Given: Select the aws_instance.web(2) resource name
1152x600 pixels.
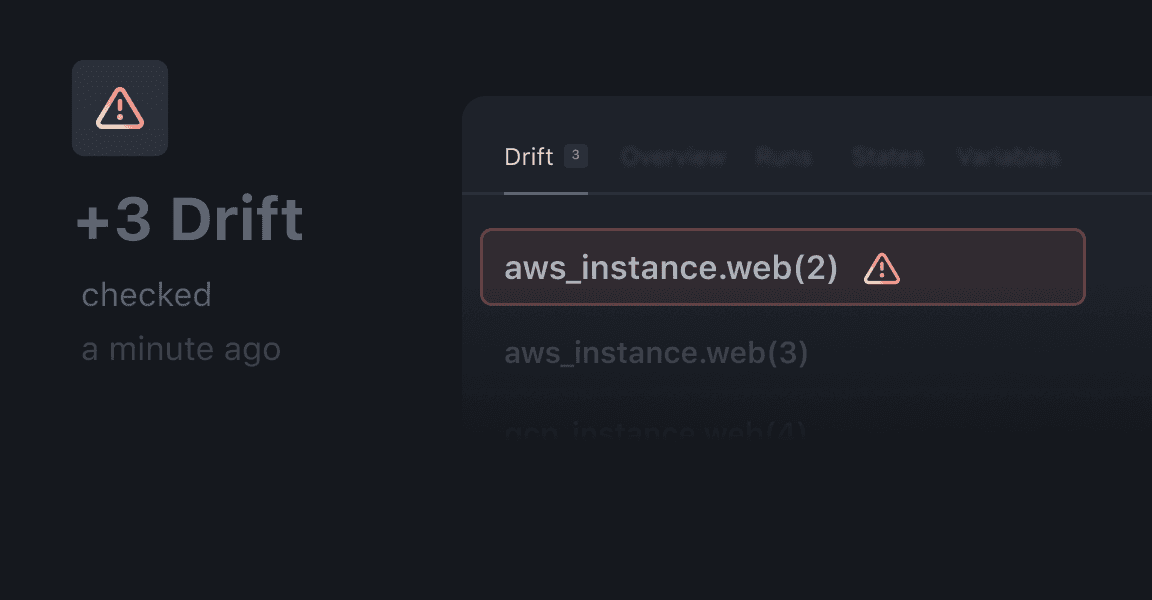Looking at the screenshot, I should (x=671, y=268).
